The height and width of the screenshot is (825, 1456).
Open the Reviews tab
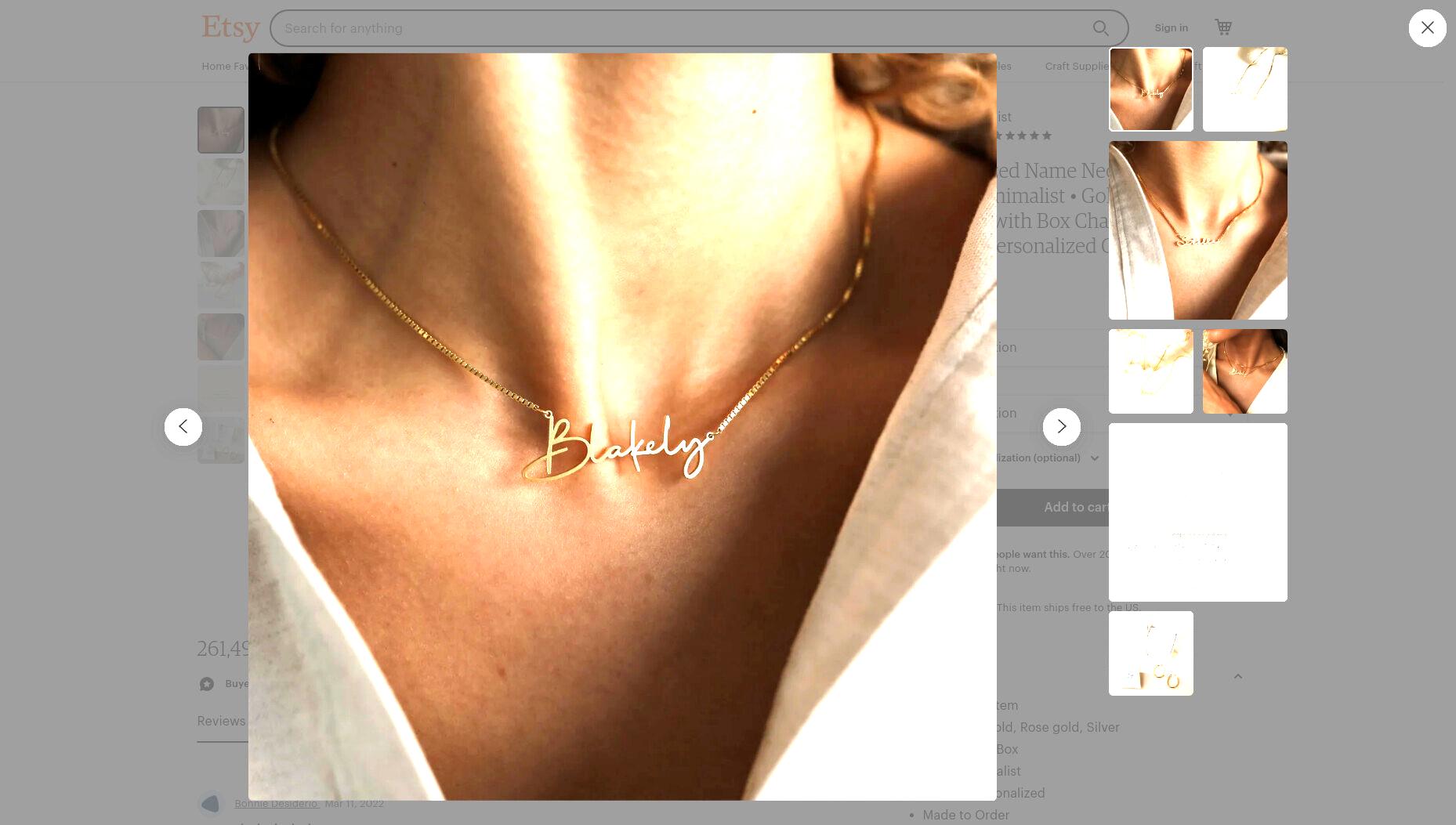(x=222, y=722)
